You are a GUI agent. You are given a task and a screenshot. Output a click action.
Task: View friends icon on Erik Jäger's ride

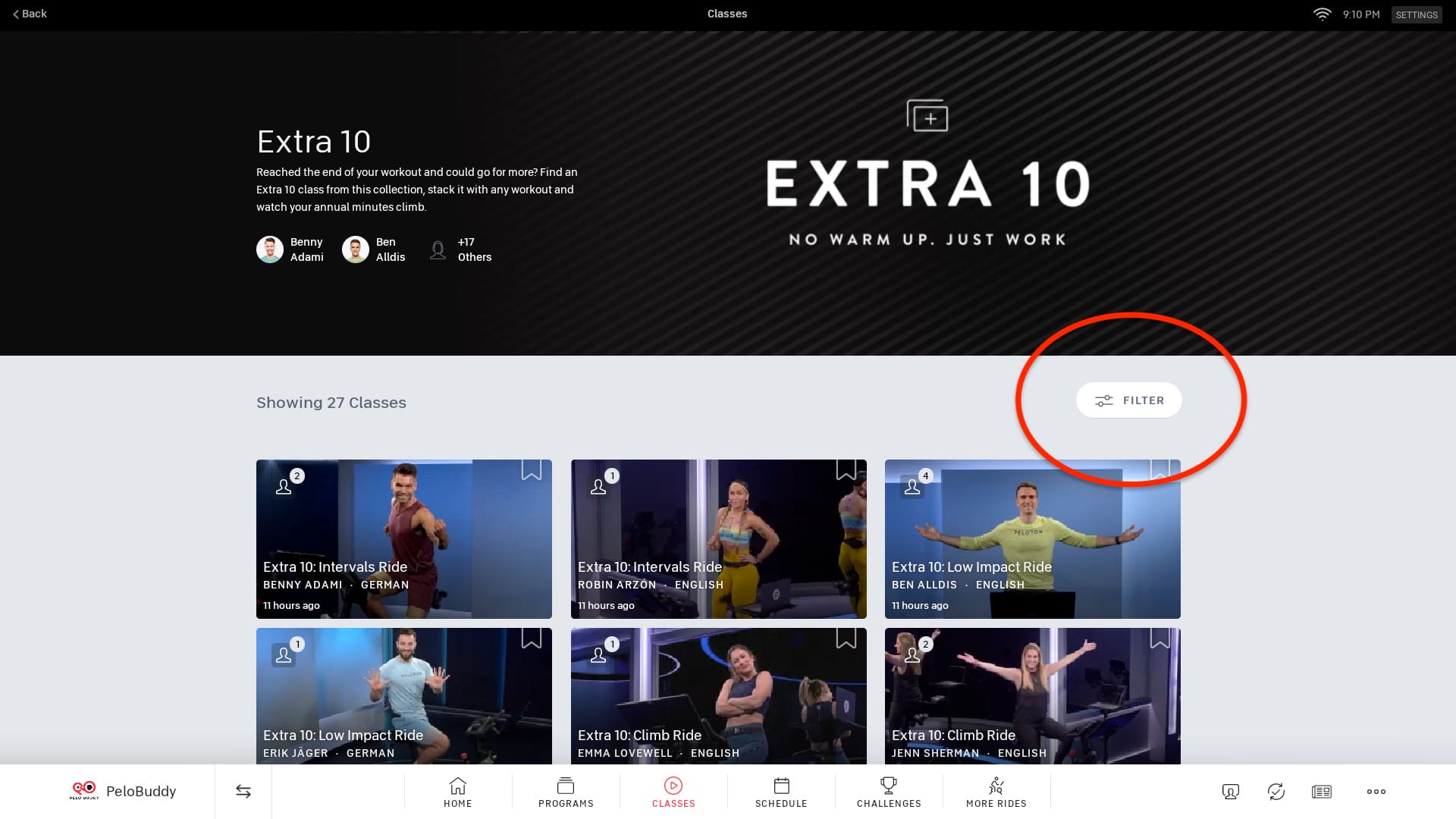tap(284, 655)
